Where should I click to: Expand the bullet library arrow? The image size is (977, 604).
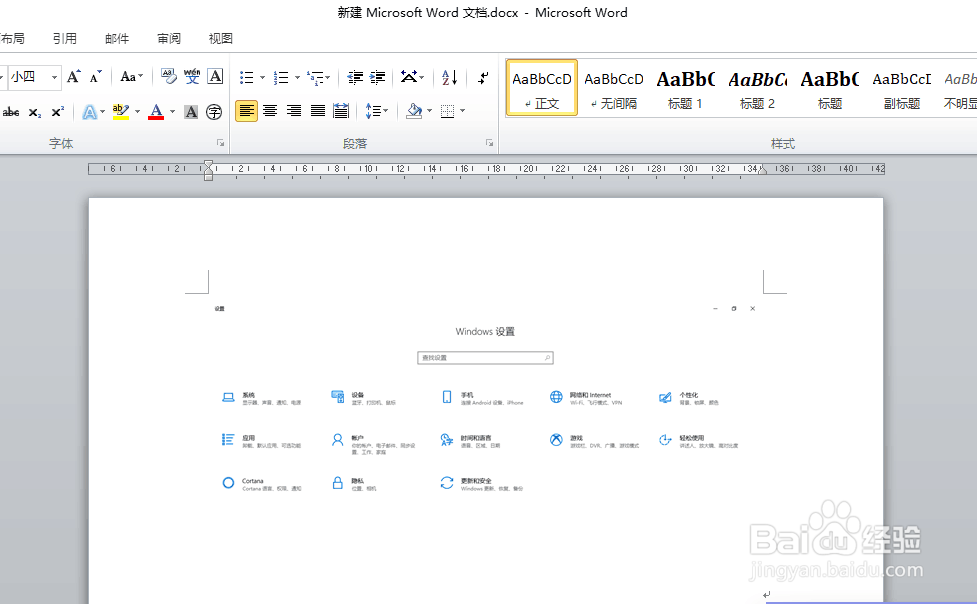pos(262,77)
